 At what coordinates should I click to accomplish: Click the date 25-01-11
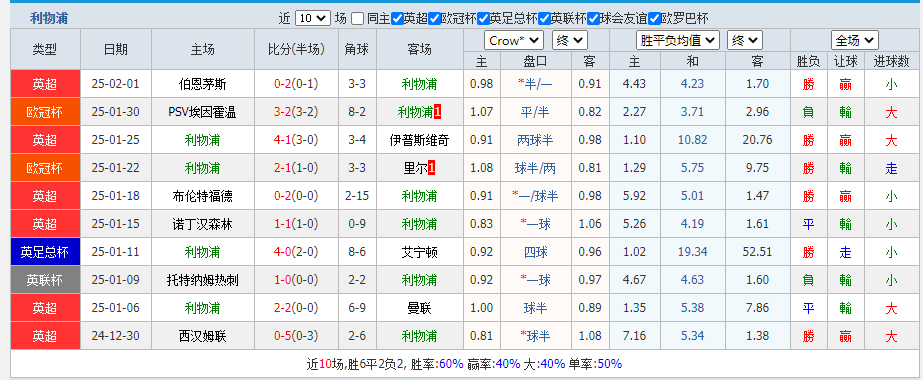(115, 253)
